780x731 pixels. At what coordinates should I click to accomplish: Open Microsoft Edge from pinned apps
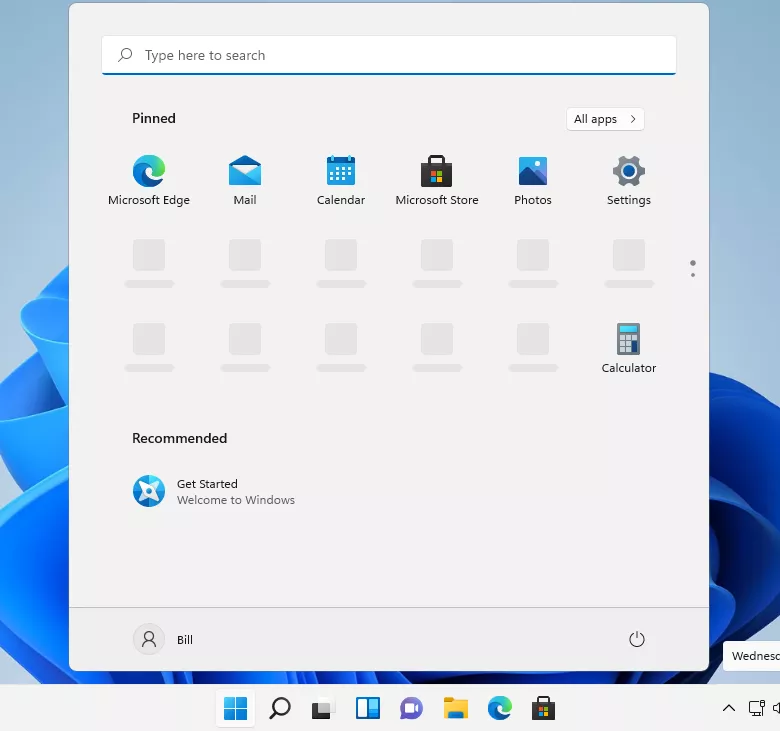[x=149, y=172]
